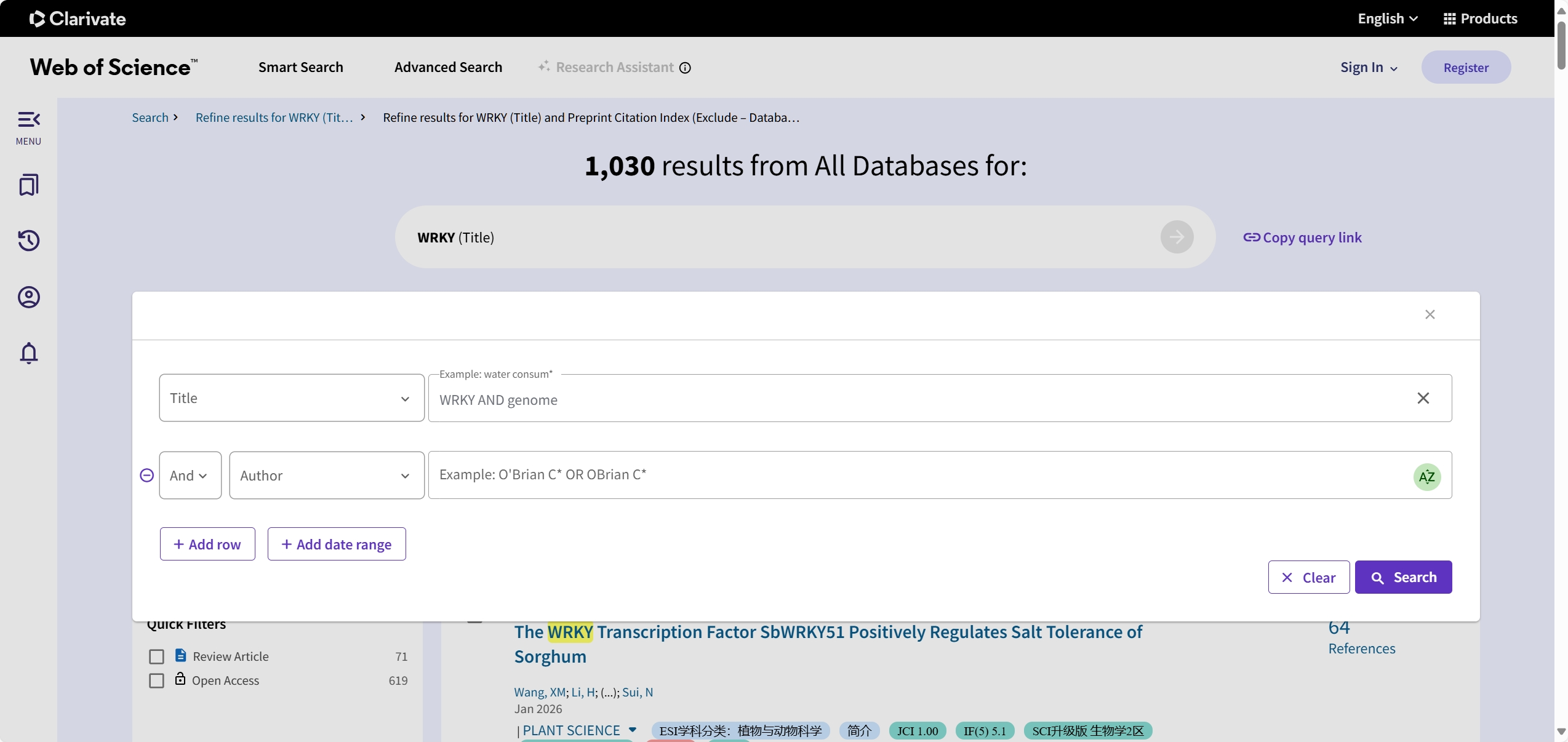Switch to Smart Search tab

301,67
